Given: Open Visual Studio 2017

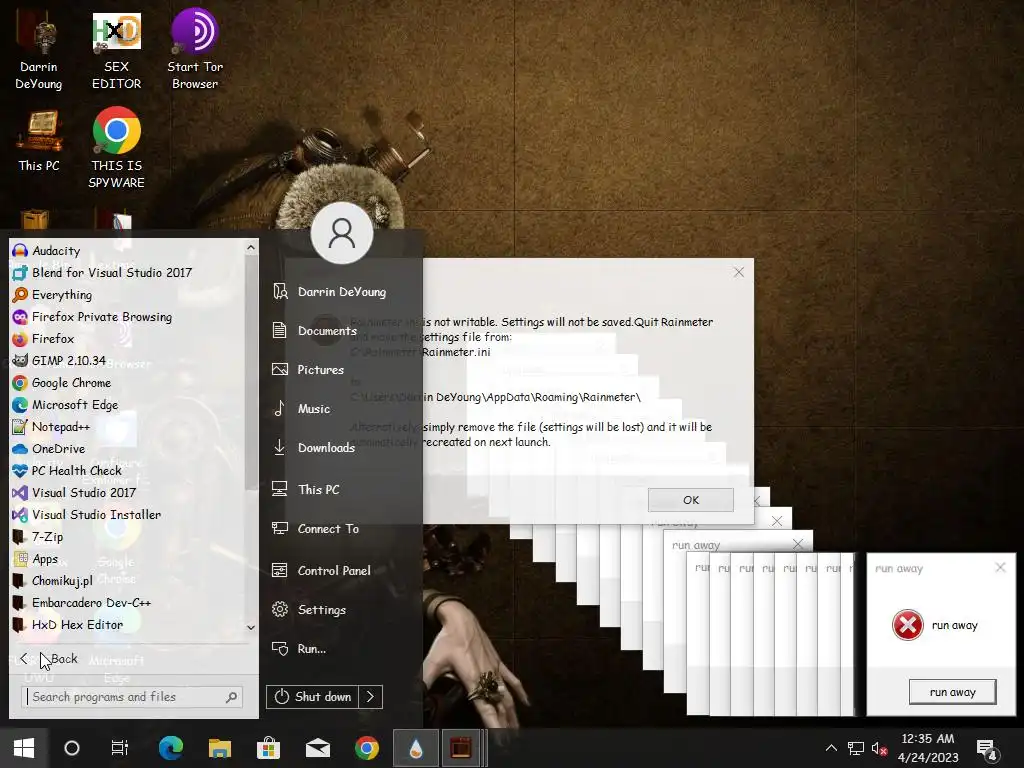Looking at the screenshot, I should click(128, 493).
